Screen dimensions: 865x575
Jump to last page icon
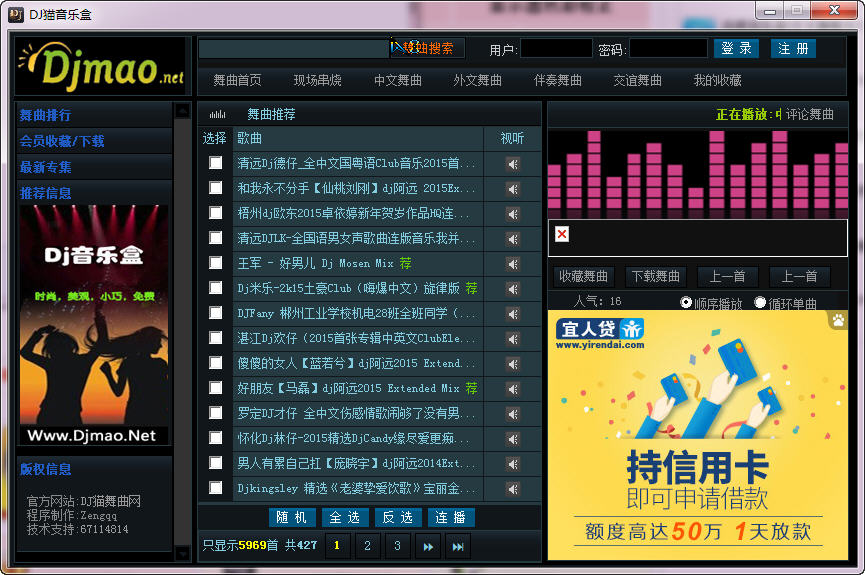(x=458, y=546)
